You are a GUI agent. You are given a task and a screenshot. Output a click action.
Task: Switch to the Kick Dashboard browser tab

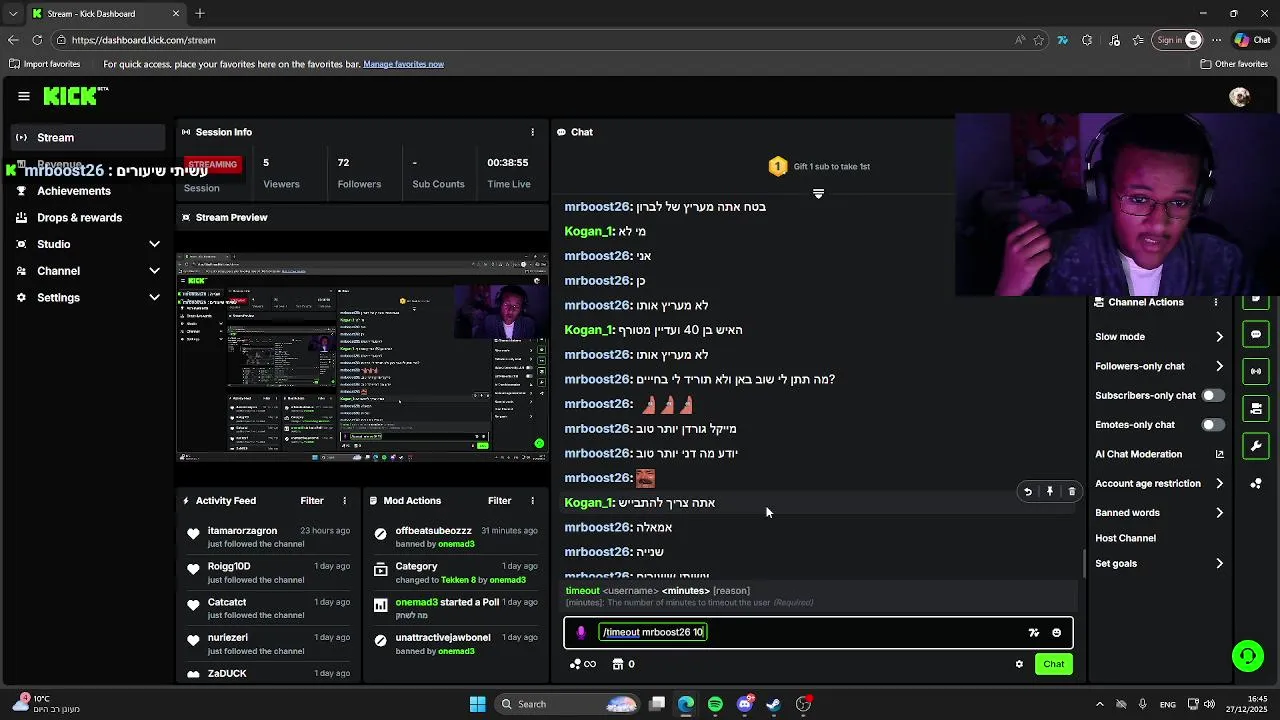[x=105, y=14]
